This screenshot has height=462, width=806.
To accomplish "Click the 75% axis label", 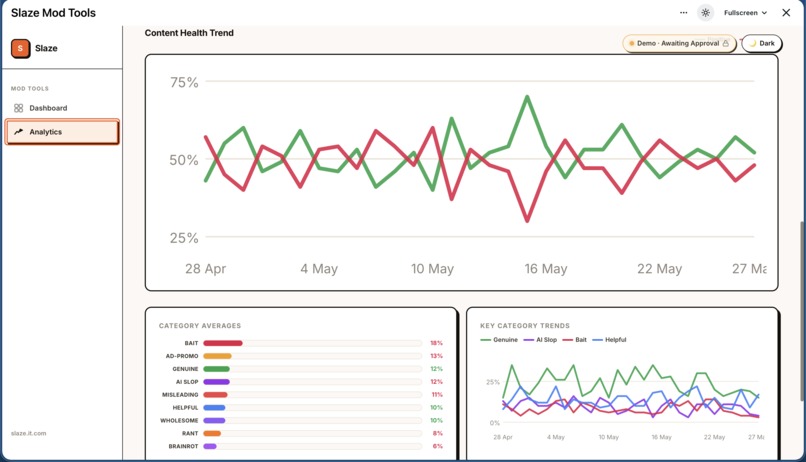I will [x=184, y=82].
